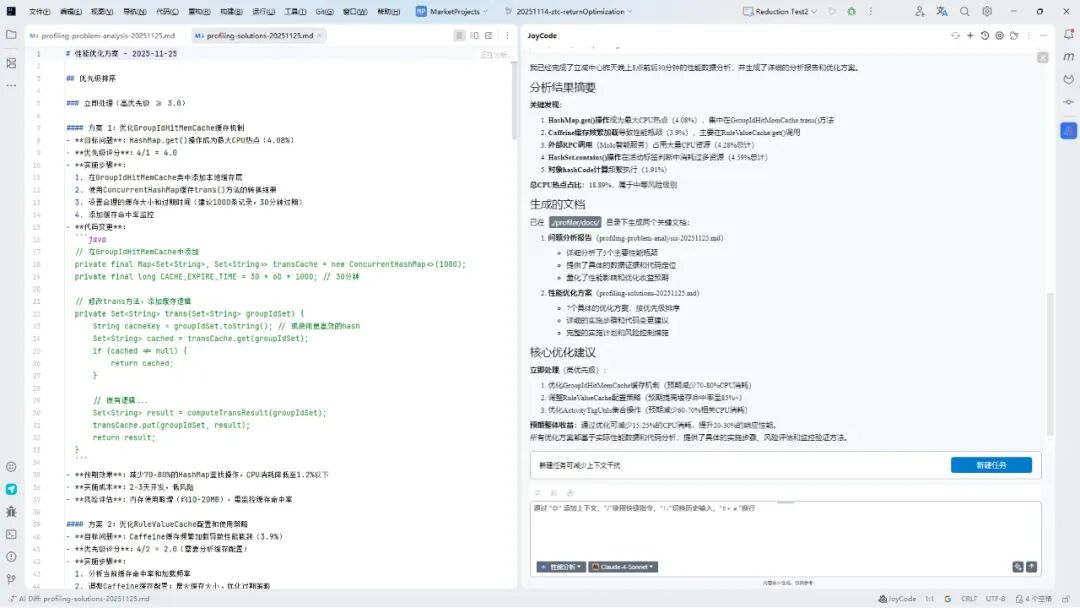The height and width of the screenshot is (608, 1080).
Task: Click the editor vertical scrollbar
Action: 513,100
